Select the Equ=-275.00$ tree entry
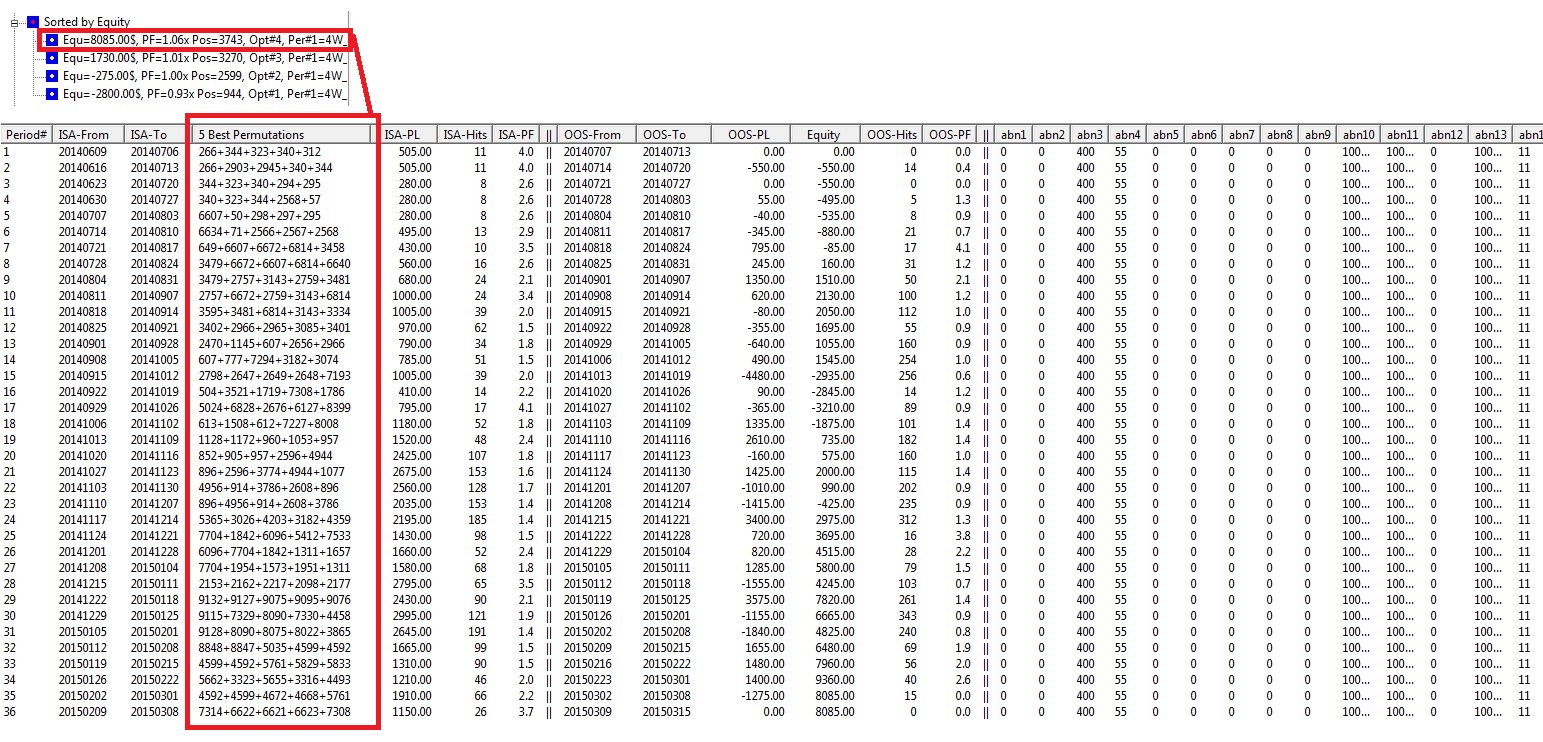 (x=204, y=75)
